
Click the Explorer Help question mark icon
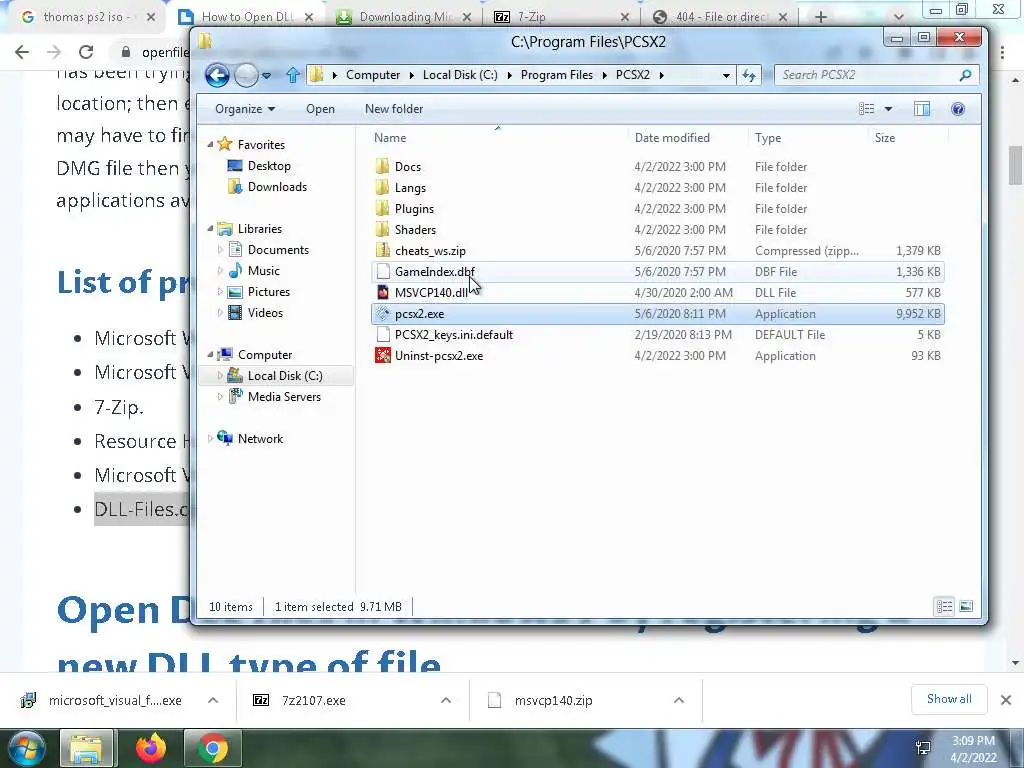[958, 109]
